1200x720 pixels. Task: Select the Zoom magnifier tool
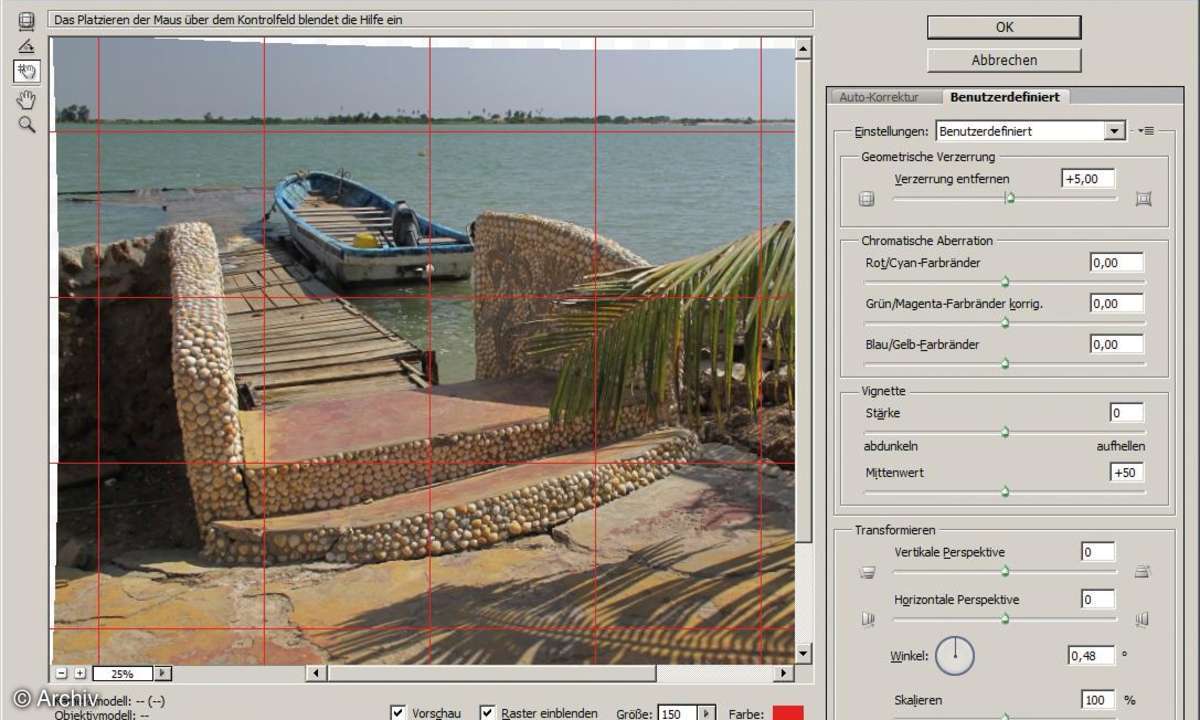pyautogui.click(x=27, y=125)
